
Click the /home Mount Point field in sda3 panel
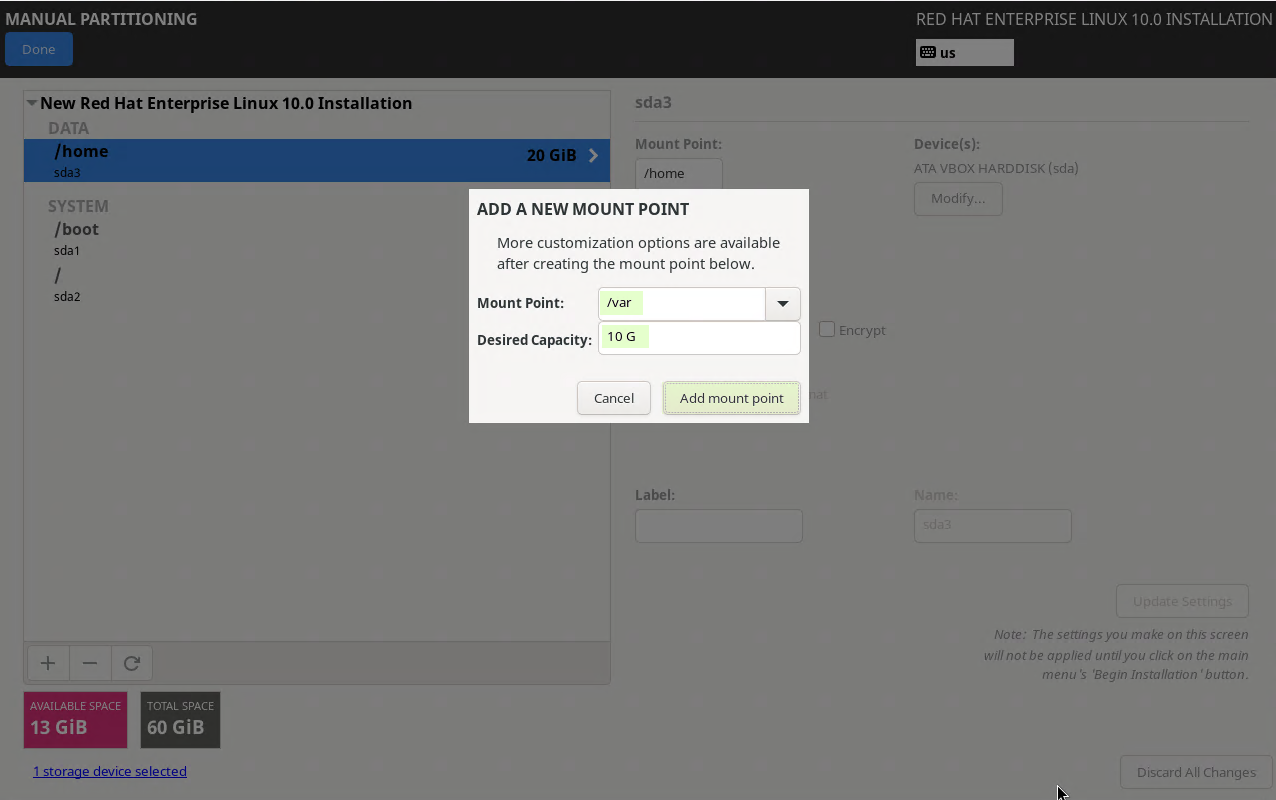pyautogui.click(x=679, y=173)
